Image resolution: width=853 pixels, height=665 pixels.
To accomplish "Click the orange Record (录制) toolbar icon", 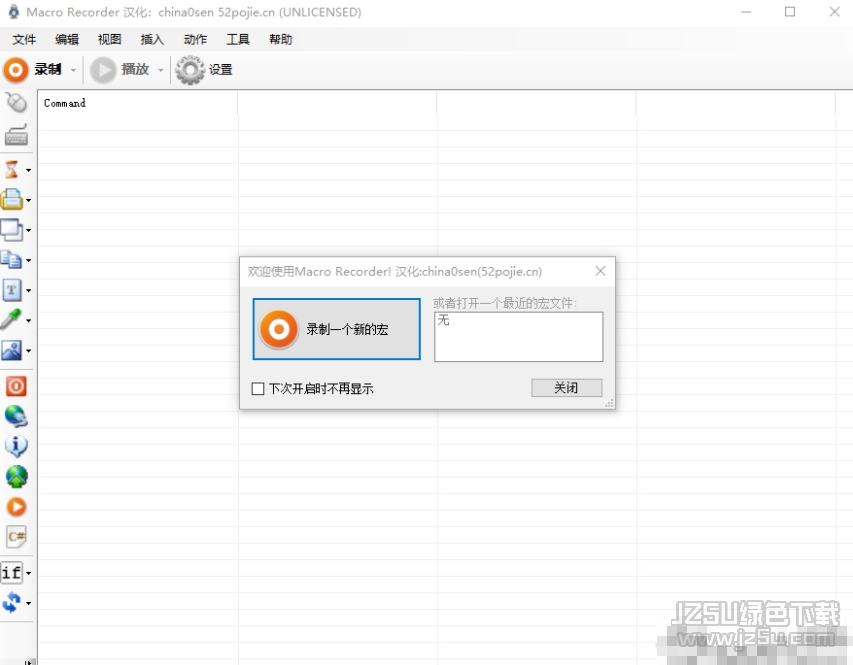I will 16,70.
